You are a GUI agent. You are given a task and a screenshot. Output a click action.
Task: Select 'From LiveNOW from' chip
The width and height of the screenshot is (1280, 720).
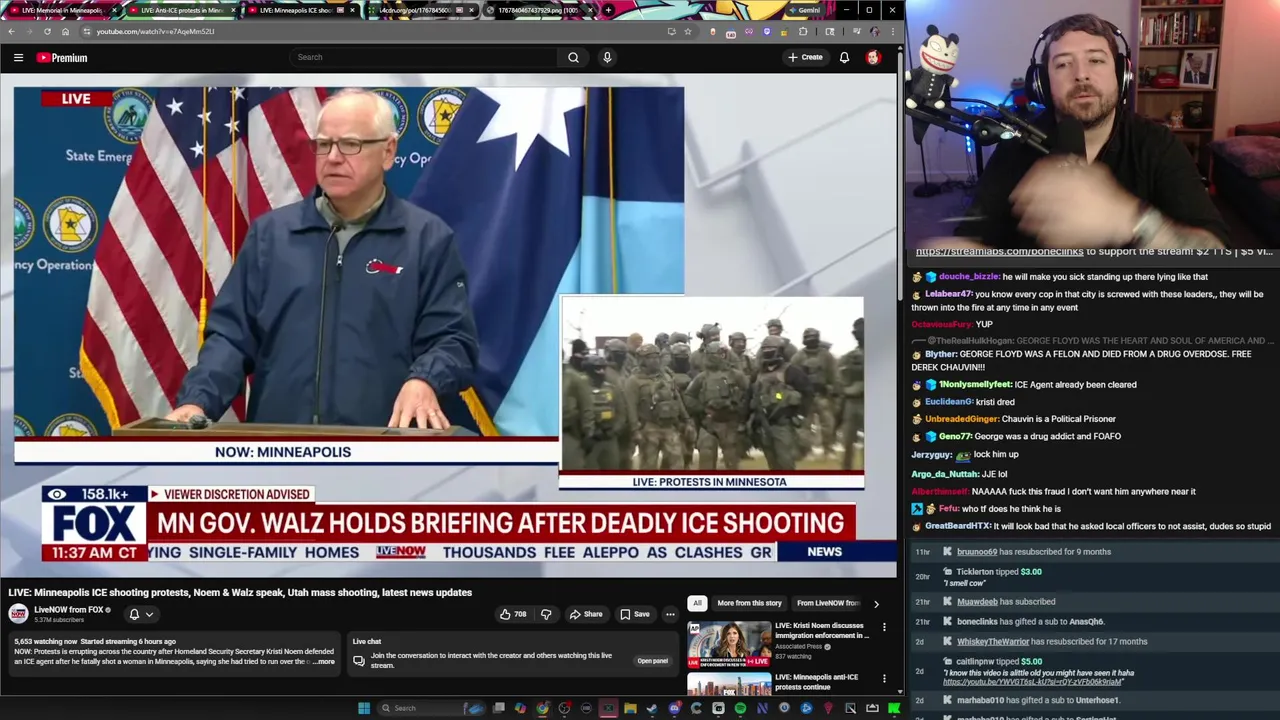pos(828,603)
